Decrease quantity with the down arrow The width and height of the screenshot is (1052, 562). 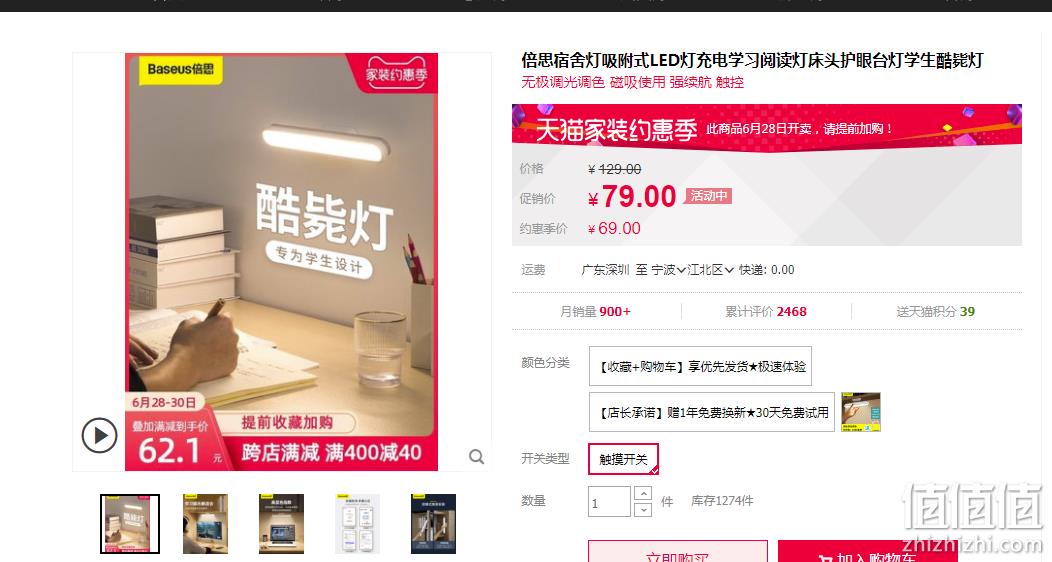pos(643,510)
